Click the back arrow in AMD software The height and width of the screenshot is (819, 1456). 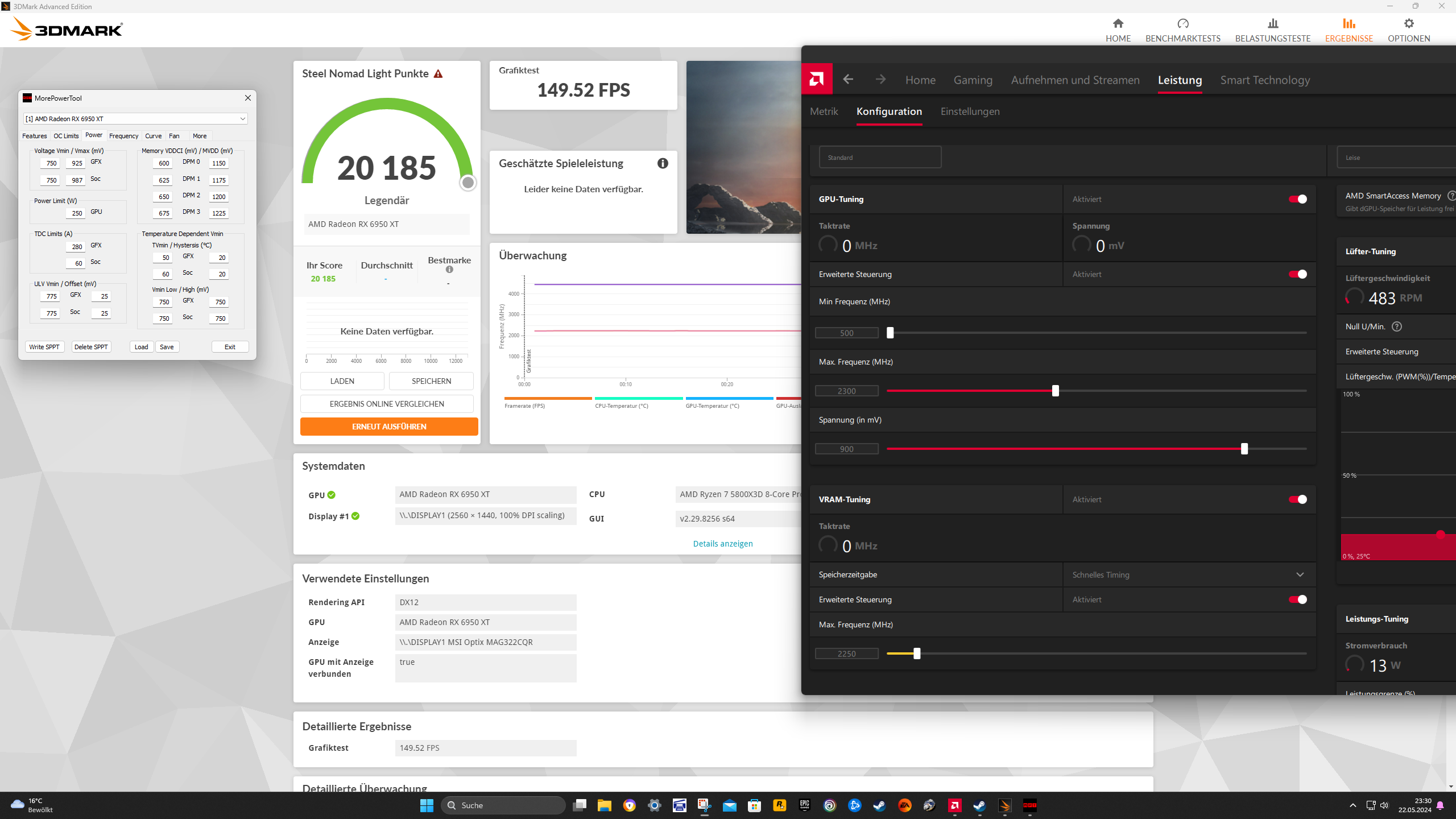848,79
